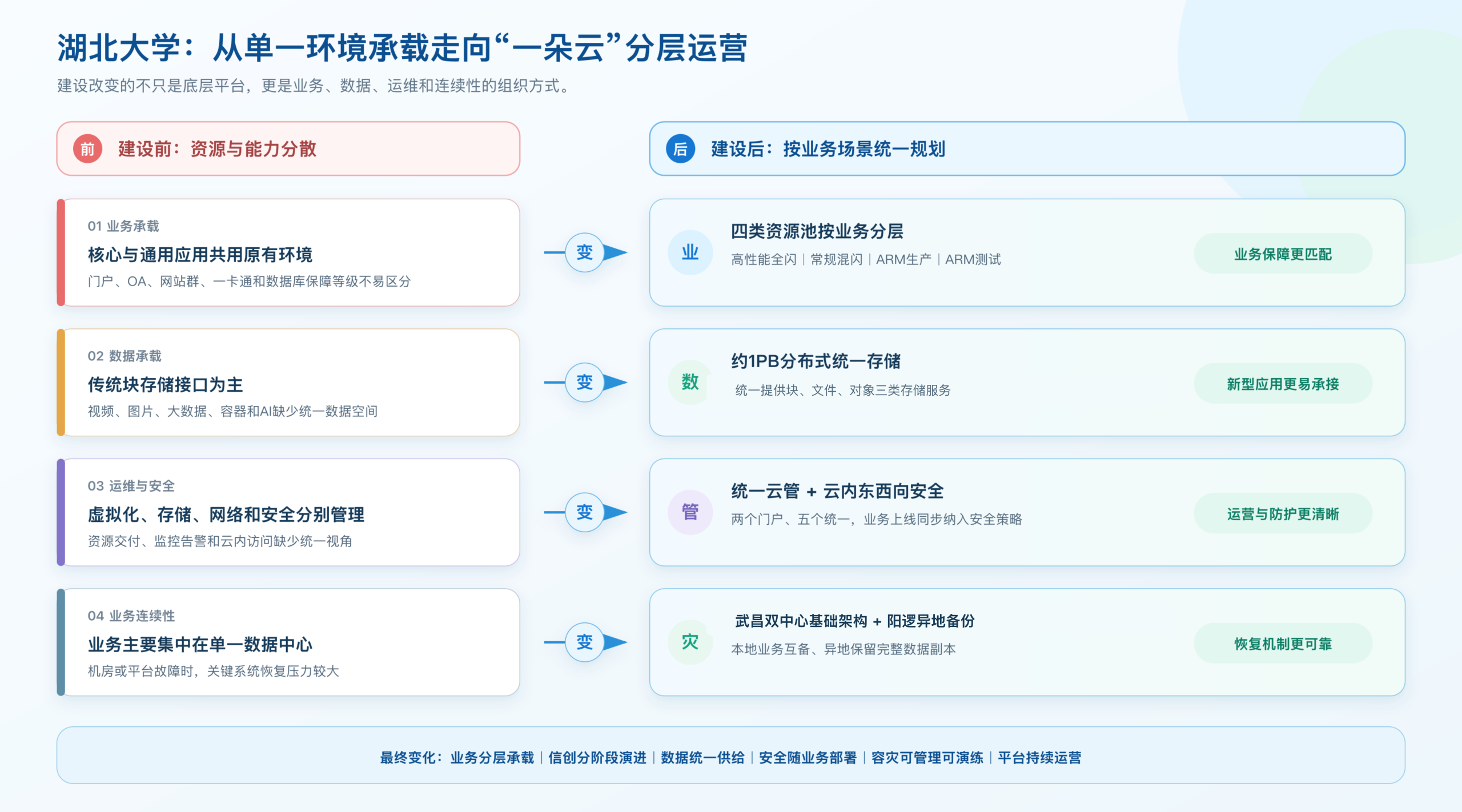Click the 数 circle icon

pos(690,382)
